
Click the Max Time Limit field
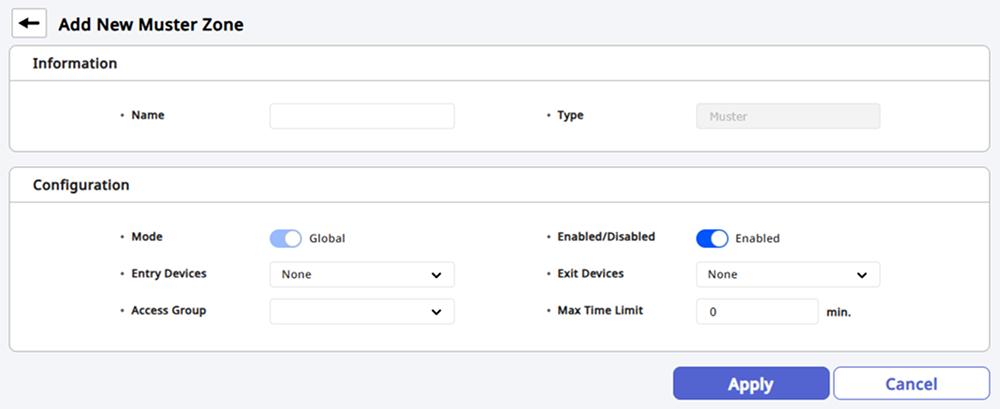click(757, 312)
